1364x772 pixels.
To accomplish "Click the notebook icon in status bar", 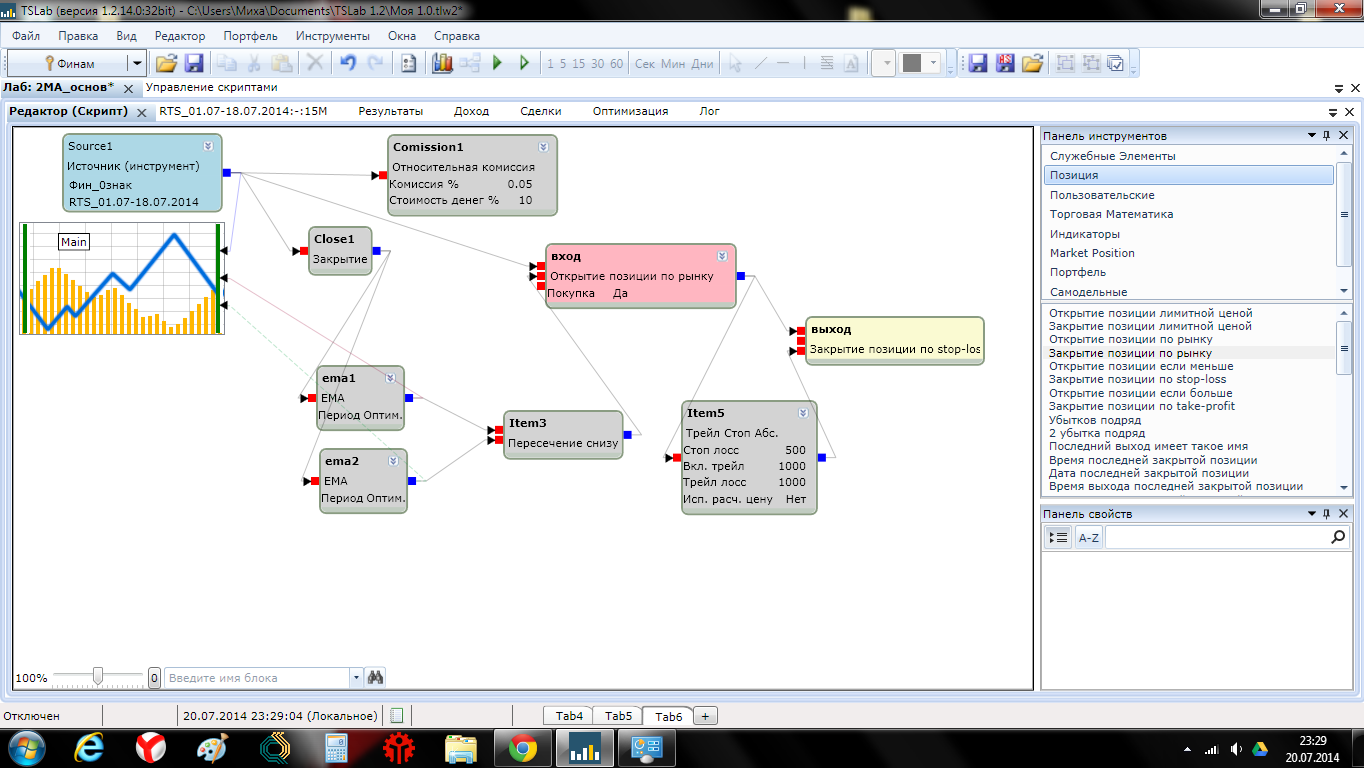I will coord(397,716).
